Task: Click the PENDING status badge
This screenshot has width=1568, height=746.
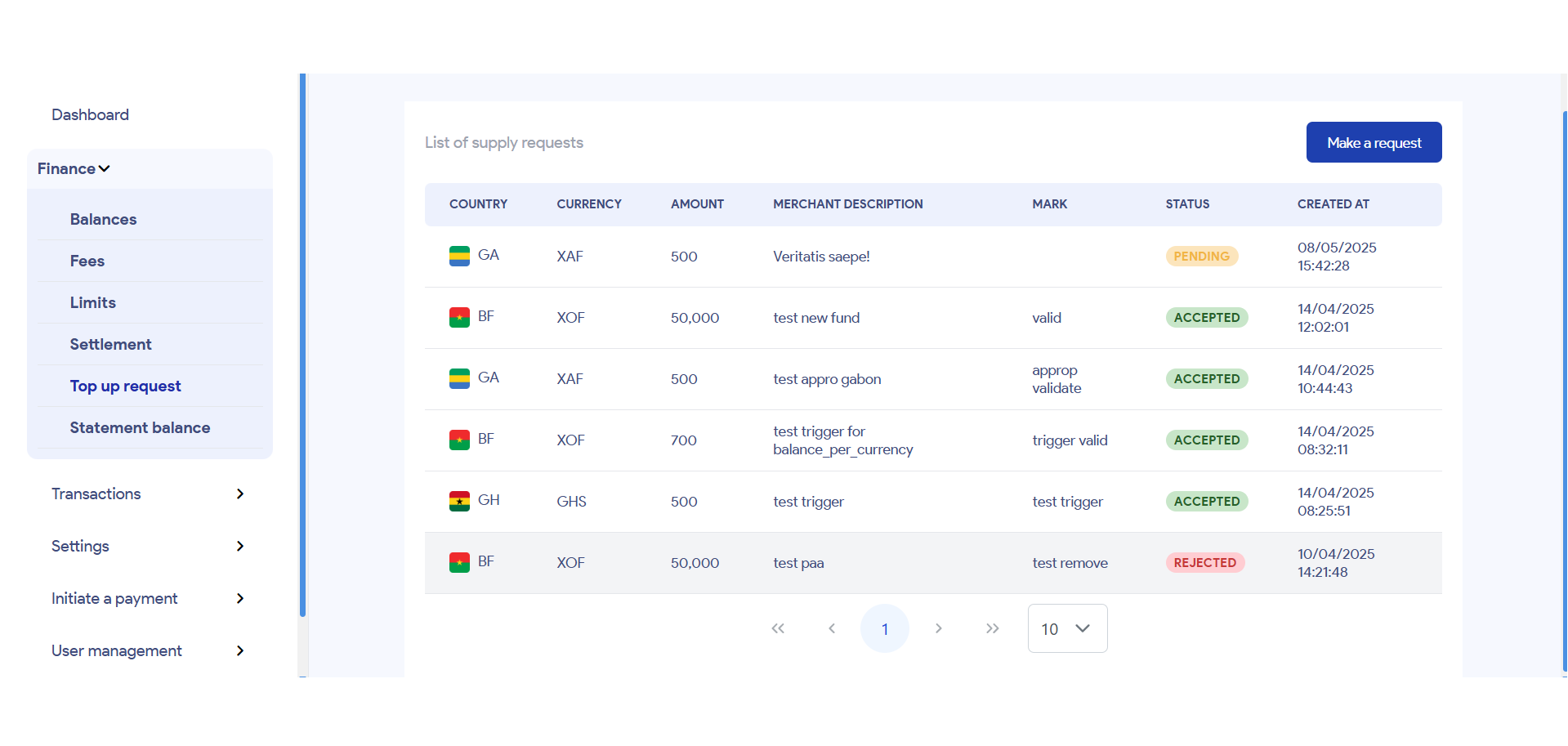Action: tap(1201, 257)
